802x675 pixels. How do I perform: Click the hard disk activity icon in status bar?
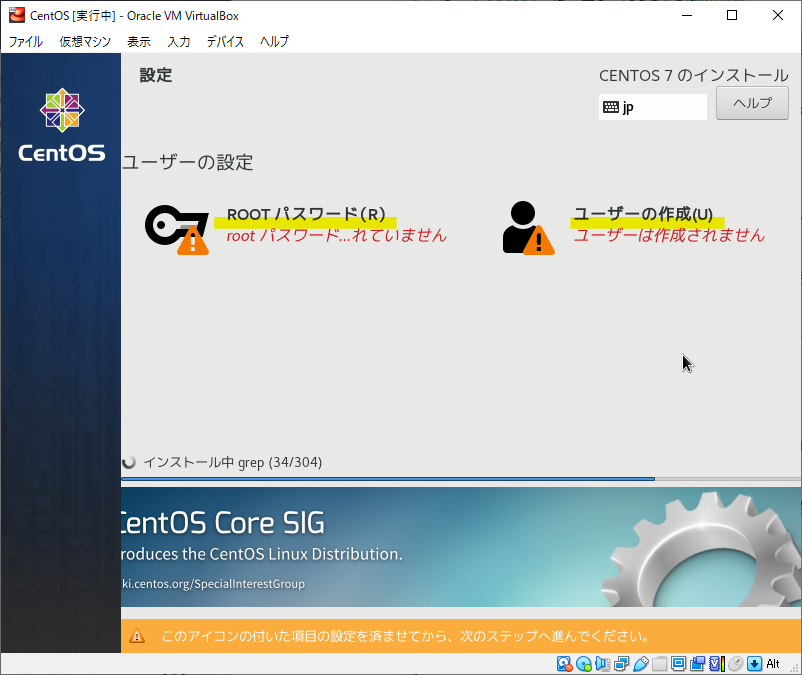(x=563, y=663)
